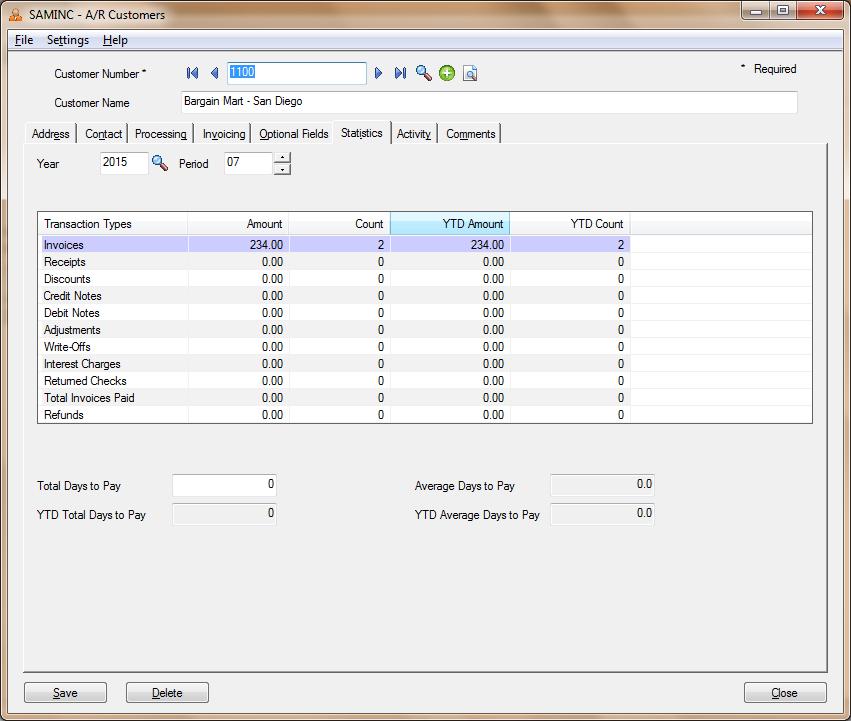Open the Settings menu
The image size is (851, 721).
tap(68, 40)
